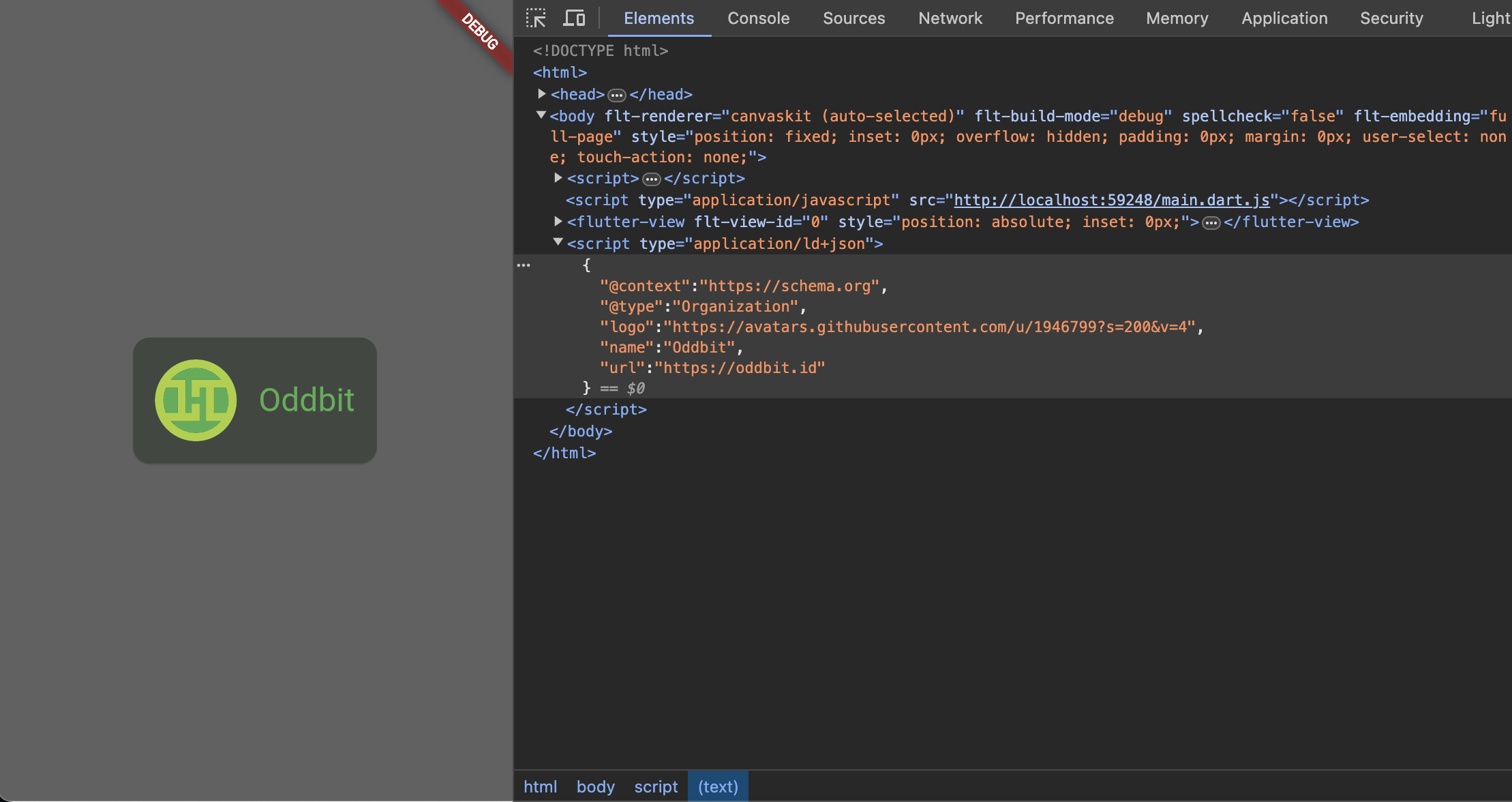Toggle the device toolbar icon
1512x802 pixels.
pos(574,18)
